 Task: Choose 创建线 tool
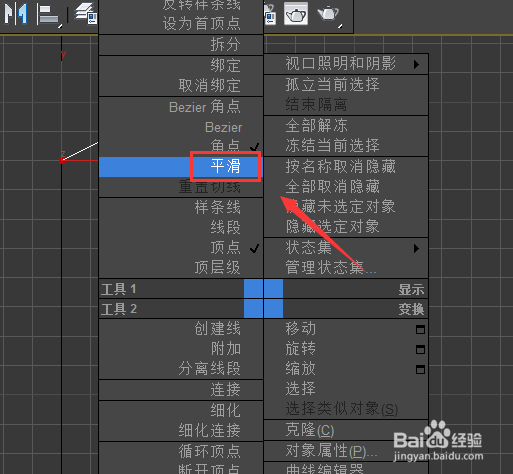pos(217,329)
